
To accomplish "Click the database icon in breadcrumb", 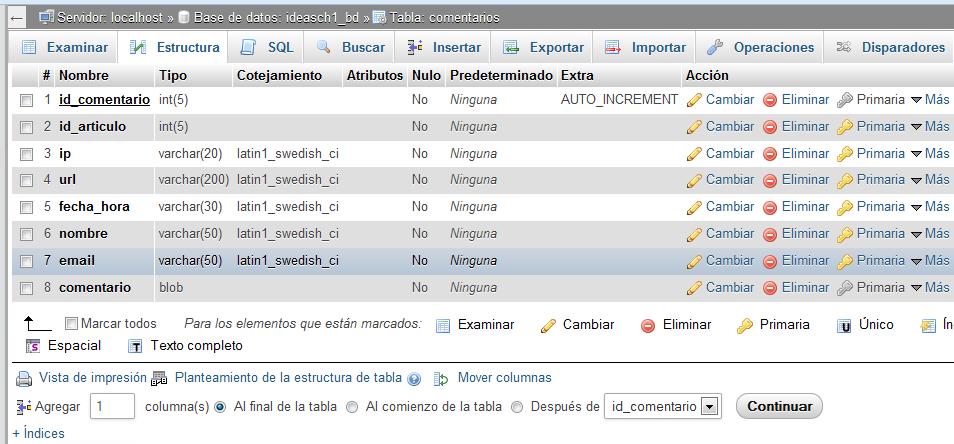I will pyautogui.click(x=184, y=18).
